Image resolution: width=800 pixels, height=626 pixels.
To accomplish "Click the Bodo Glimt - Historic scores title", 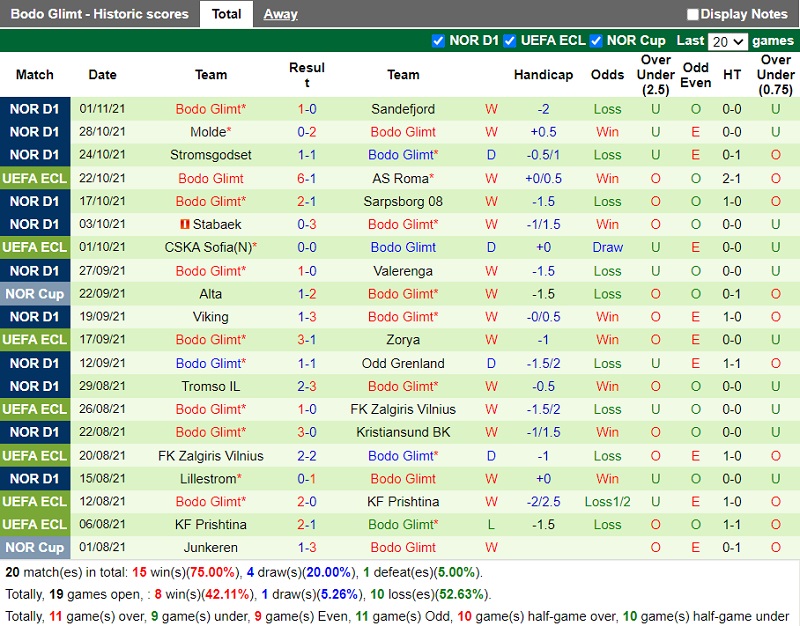I will point(99,14).
